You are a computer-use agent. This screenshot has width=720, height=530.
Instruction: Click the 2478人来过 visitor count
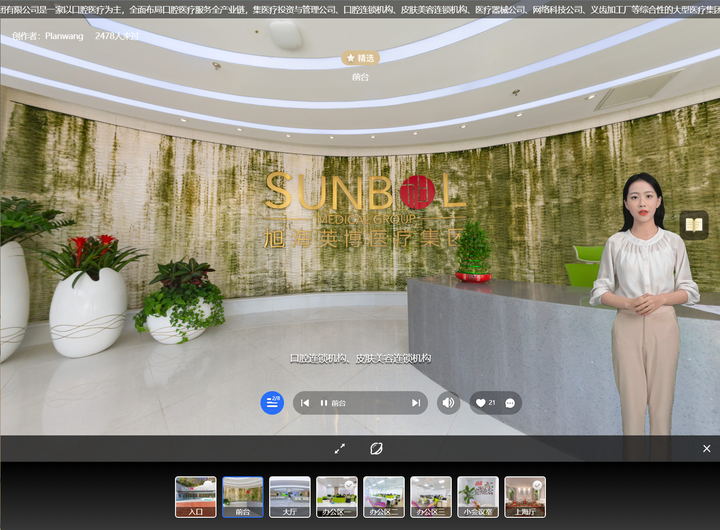tap(117, 36)
